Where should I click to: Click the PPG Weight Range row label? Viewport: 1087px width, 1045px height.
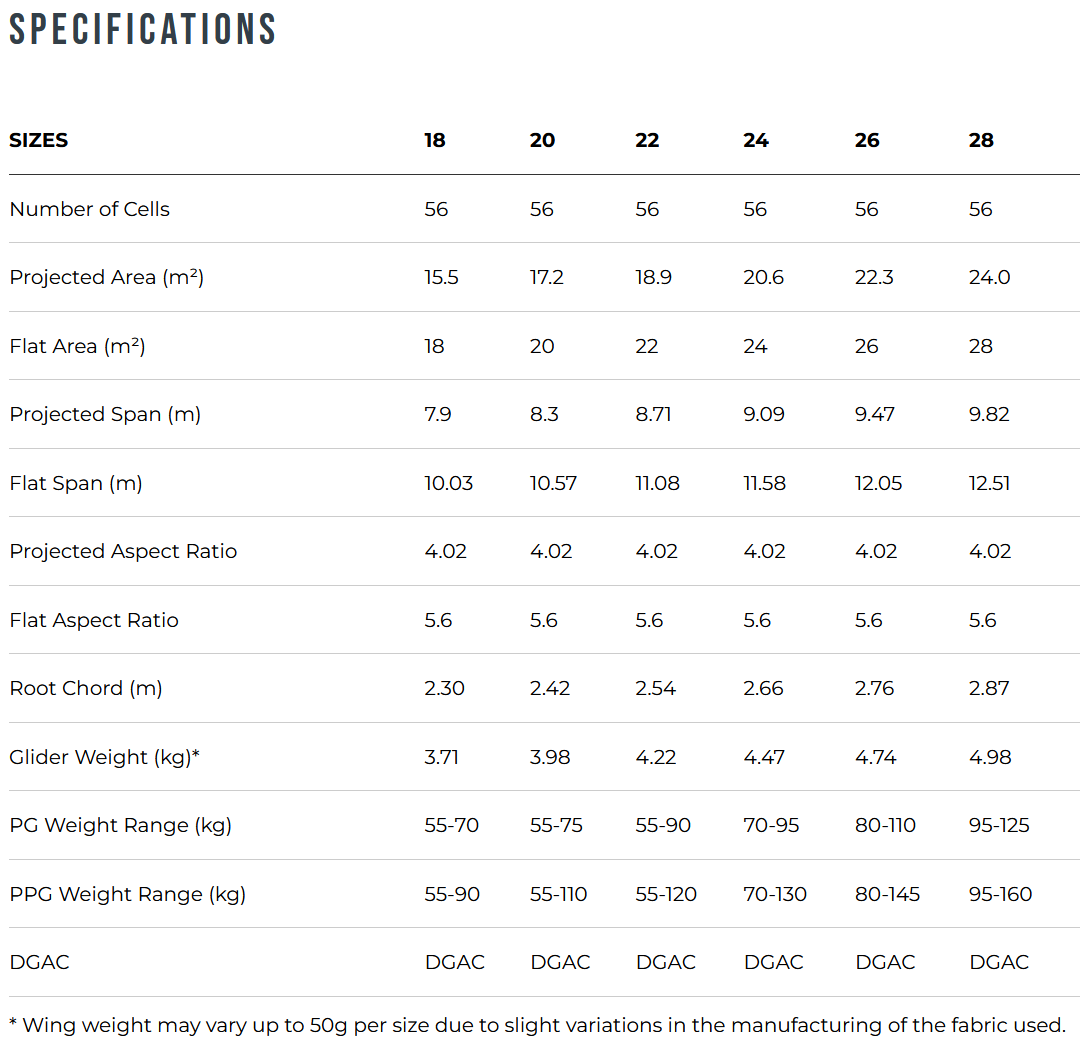tap(127, 894)
